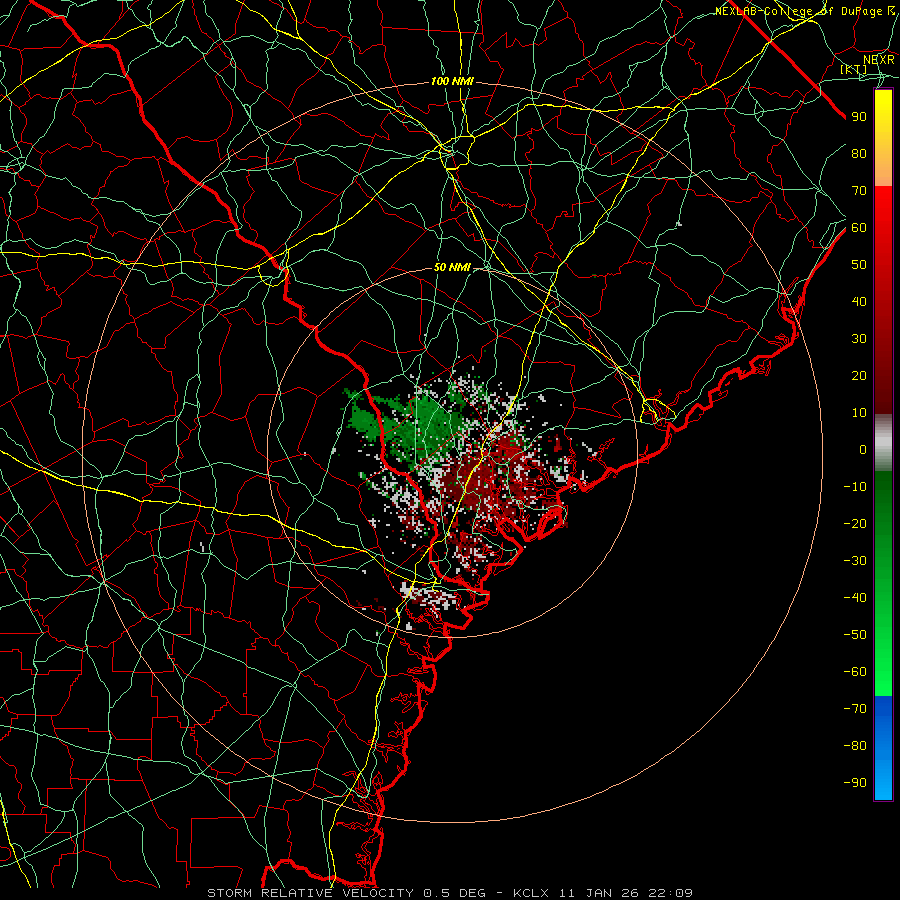Click the 100 NMI range ring label
This screenshot has height=900, width=900.
coord(452,82)
